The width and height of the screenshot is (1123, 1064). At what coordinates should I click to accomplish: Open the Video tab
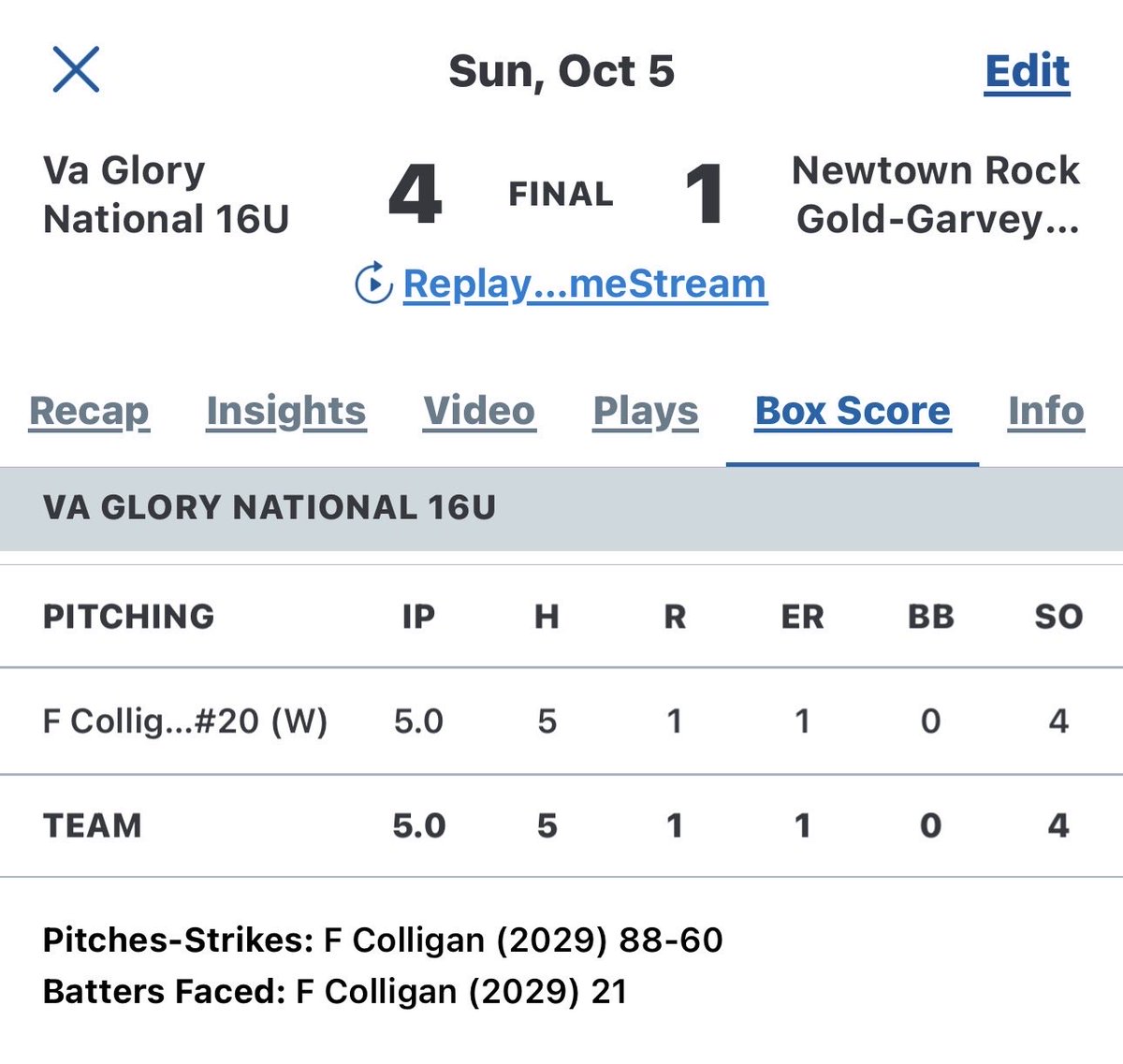pos(479,411)
